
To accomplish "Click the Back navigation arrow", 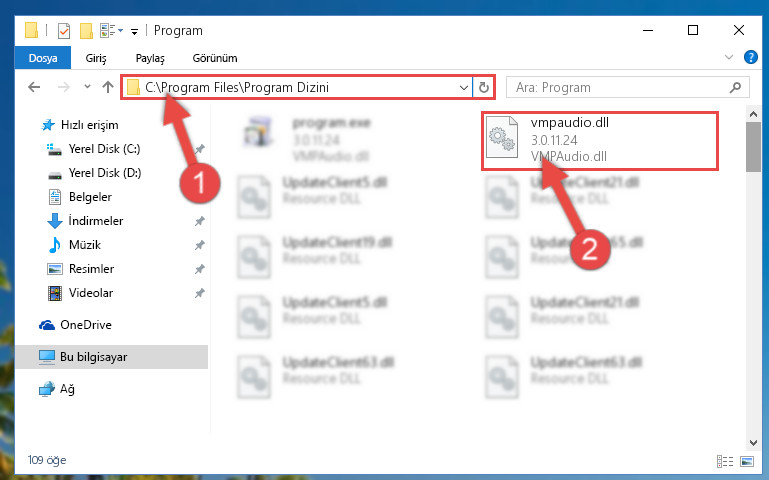I will point(34,87).
